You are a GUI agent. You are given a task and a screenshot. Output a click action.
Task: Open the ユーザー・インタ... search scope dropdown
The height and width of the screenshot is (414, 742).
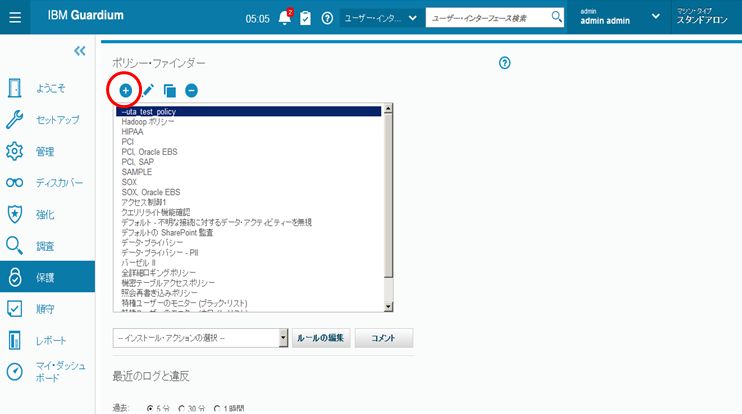pyautogui.click(x=380, y=18)
